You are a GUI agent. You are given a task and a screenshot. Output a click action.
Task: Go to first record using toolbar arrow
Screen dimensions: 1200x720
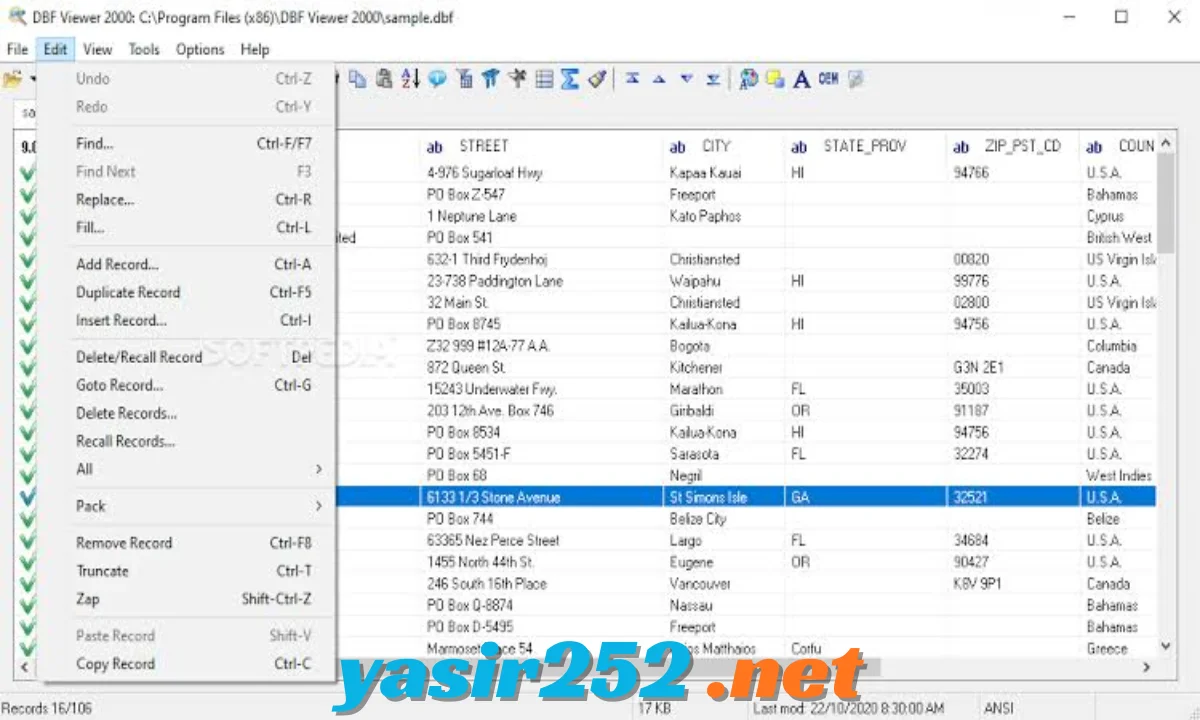point(632,79)
